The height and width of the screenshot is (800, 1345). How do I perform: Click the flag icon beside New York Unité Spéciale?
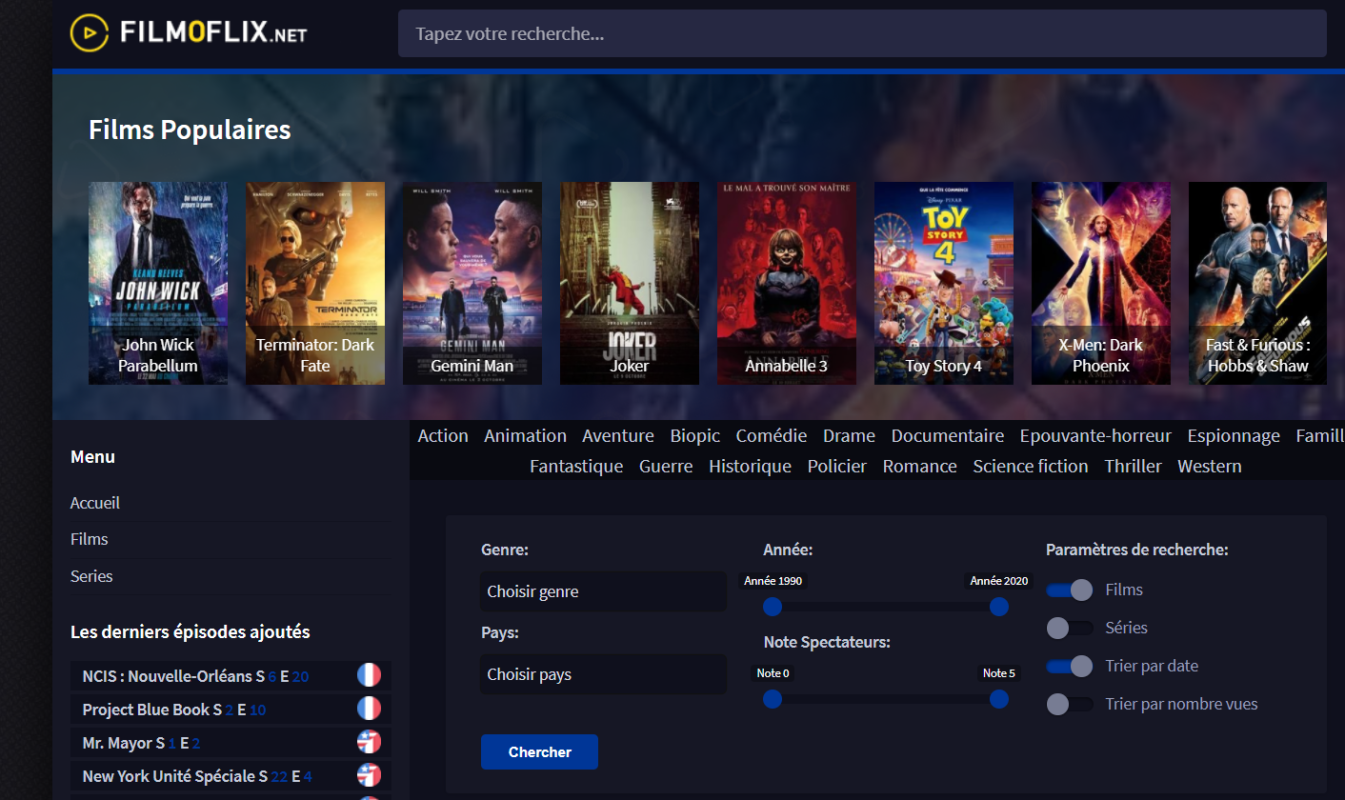point(369,775)
